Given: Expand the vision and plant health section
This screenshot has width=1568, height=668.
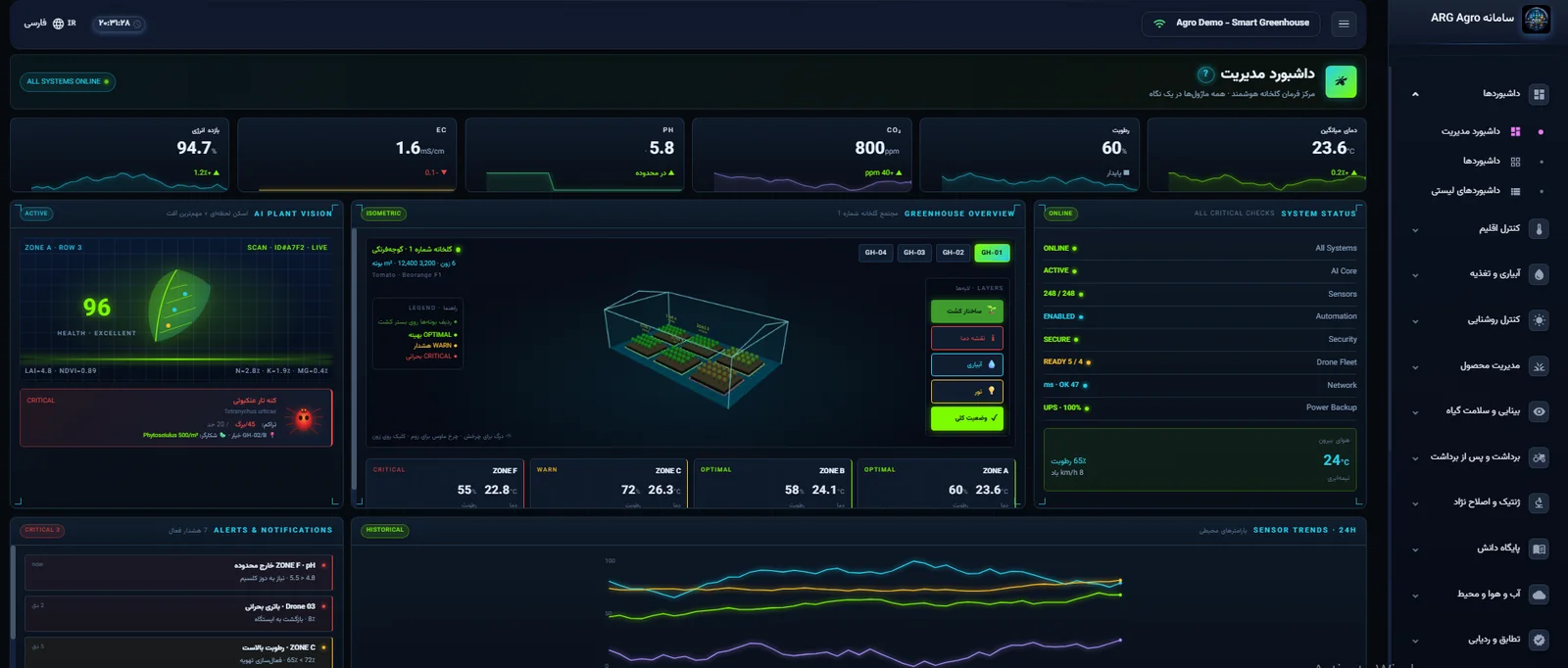Looking at the screenshot, I should [1414, 412].
